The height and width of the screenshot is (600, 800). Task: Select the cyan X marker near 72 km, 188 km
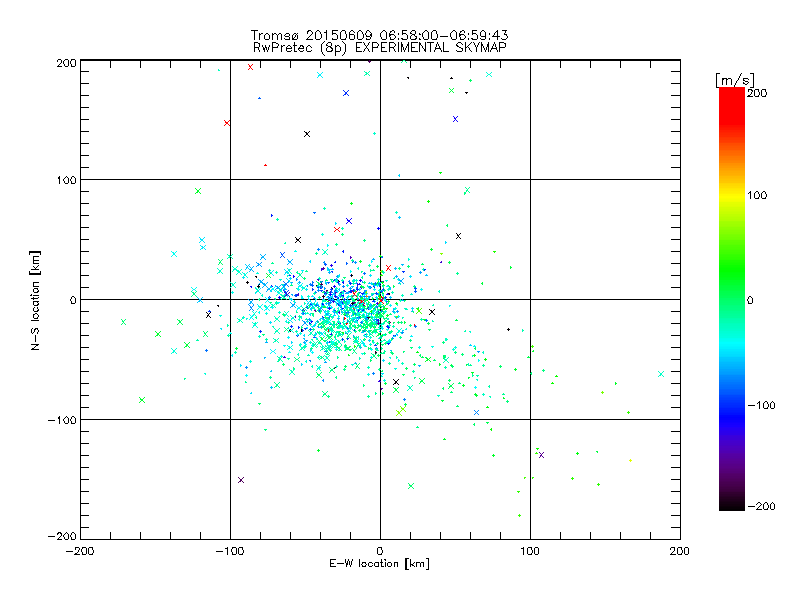pos(489,74)
